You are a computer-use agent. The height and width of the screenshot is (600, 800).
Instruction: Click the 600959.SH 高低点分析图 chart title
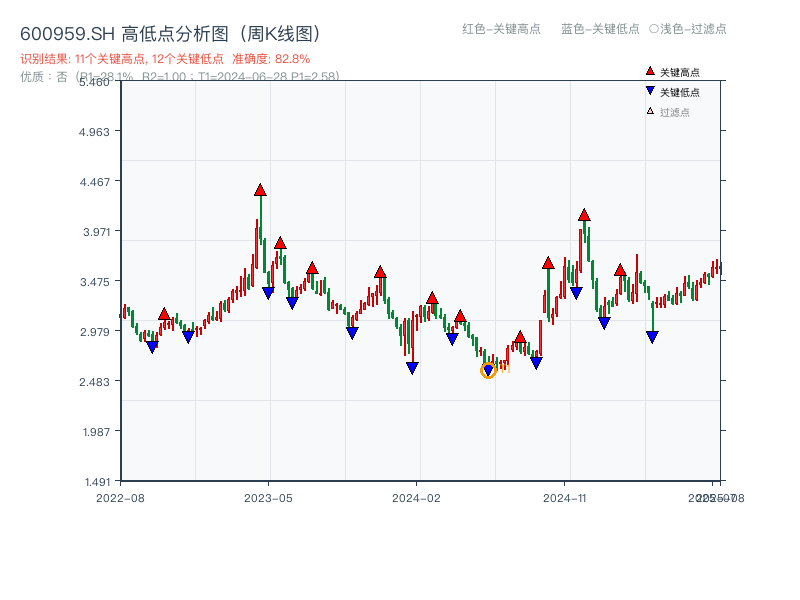171,34
